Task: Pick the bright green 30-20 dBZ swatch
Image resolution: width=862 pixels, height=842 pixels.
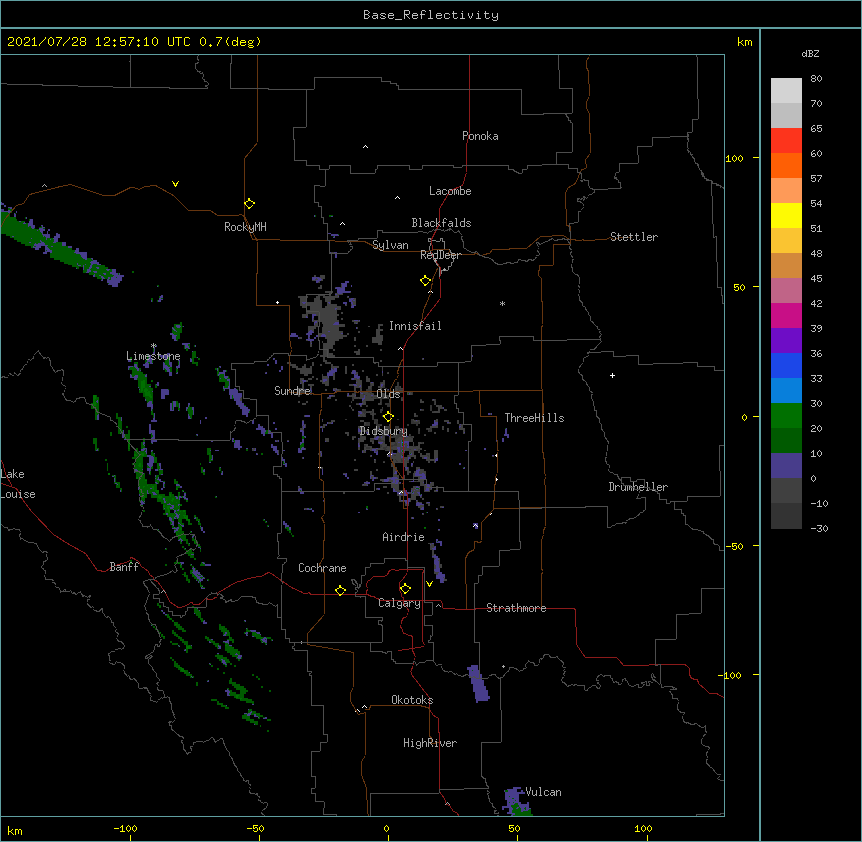Action: point(786,416)
